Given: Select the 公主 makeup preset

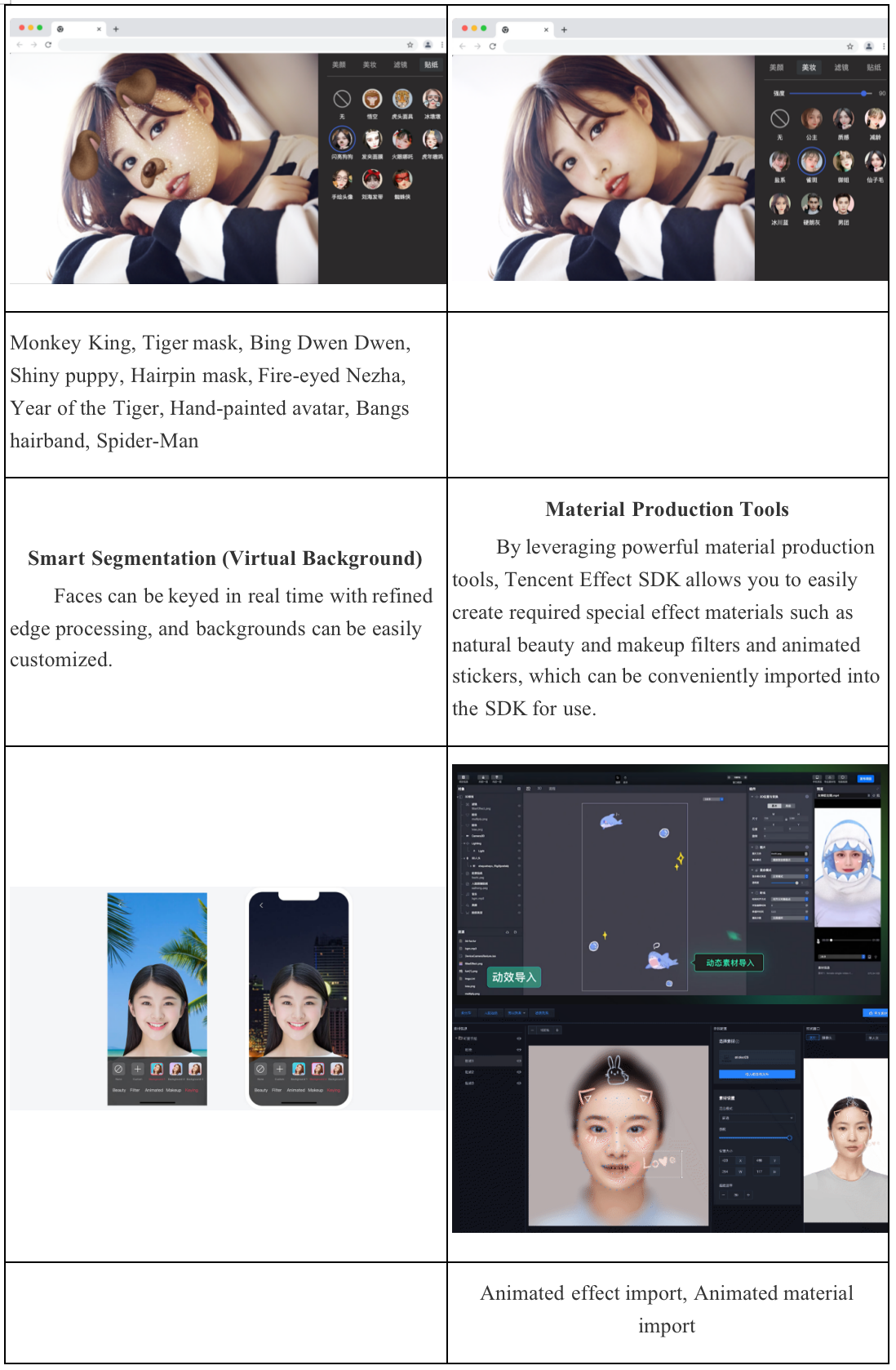Looking at the screenshot, I should (811, 120).
